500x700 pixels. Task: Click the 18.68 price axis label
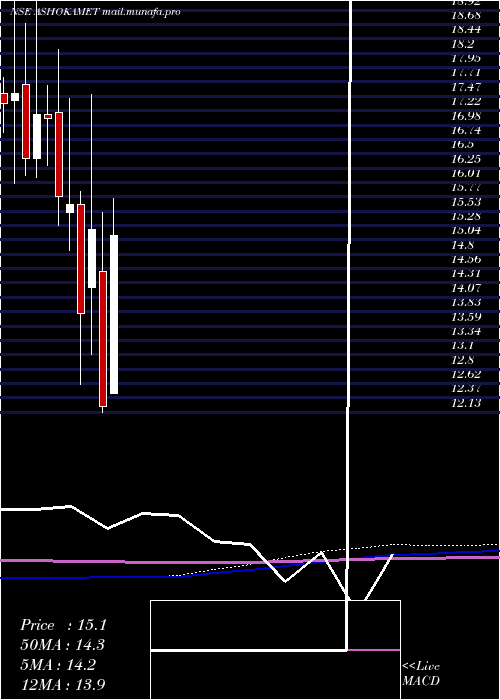[x=466, y=16]
